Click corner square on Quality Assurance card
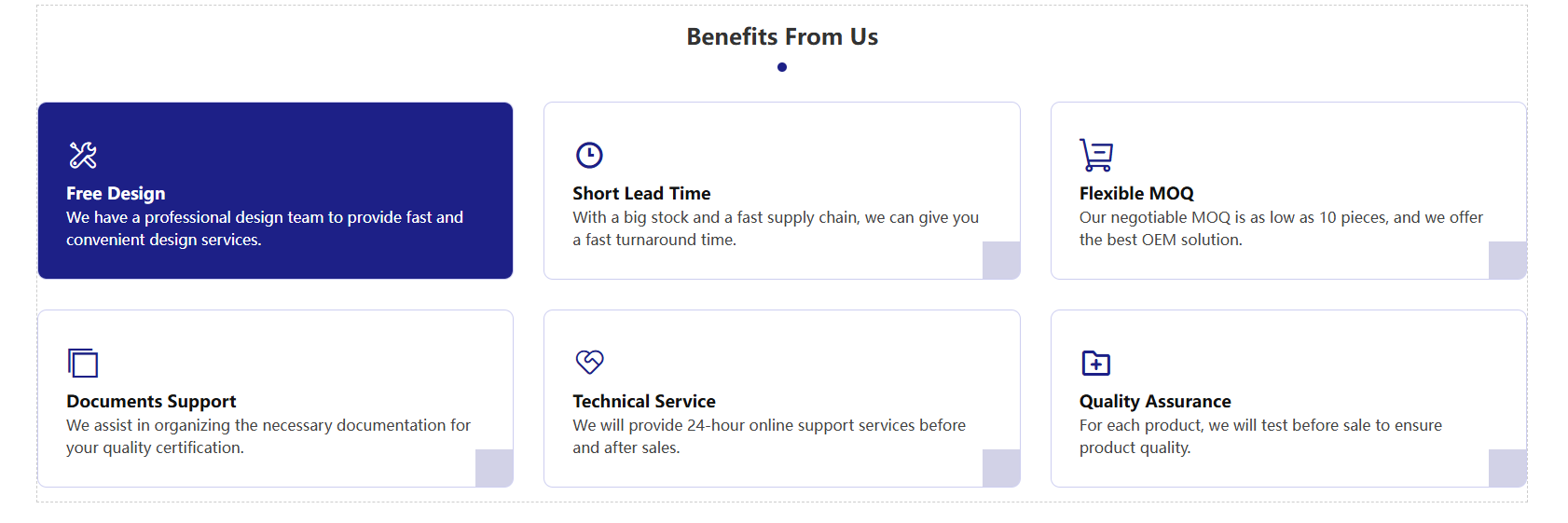1568x523 pixels. pos(1507,468)
